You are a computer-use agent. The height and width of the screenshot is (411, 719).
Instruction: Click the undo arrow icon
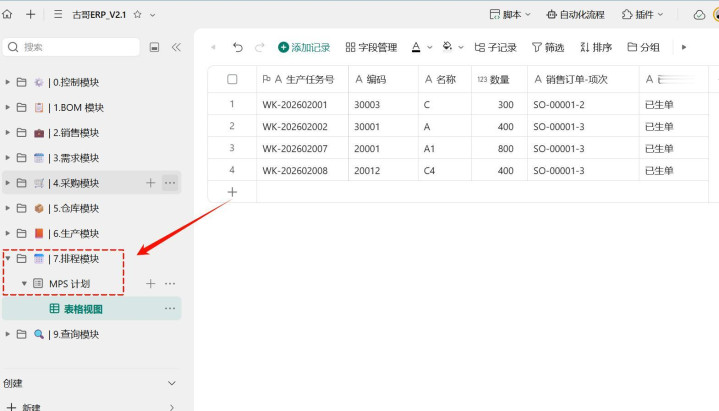[x=237, y=47]
